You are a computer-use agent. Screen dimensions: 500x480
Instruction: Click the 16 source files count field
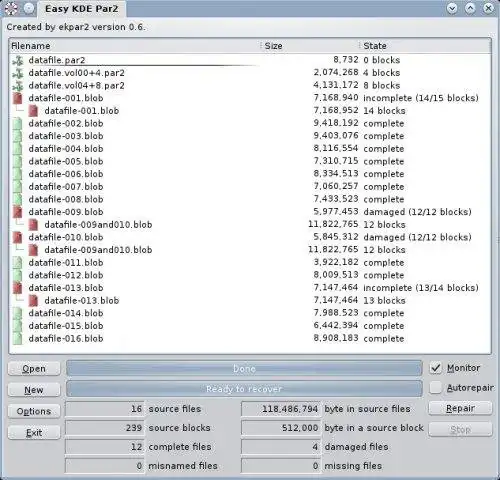pos(105,409)
